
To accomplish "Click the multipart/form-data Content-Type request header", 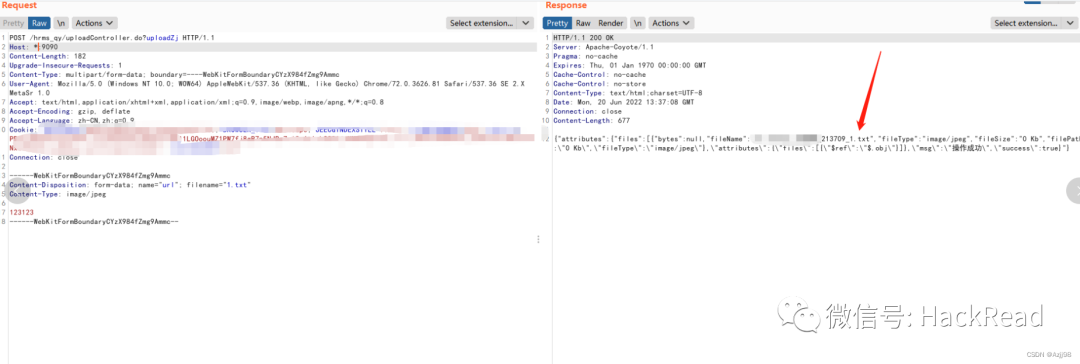I will 174,74.
